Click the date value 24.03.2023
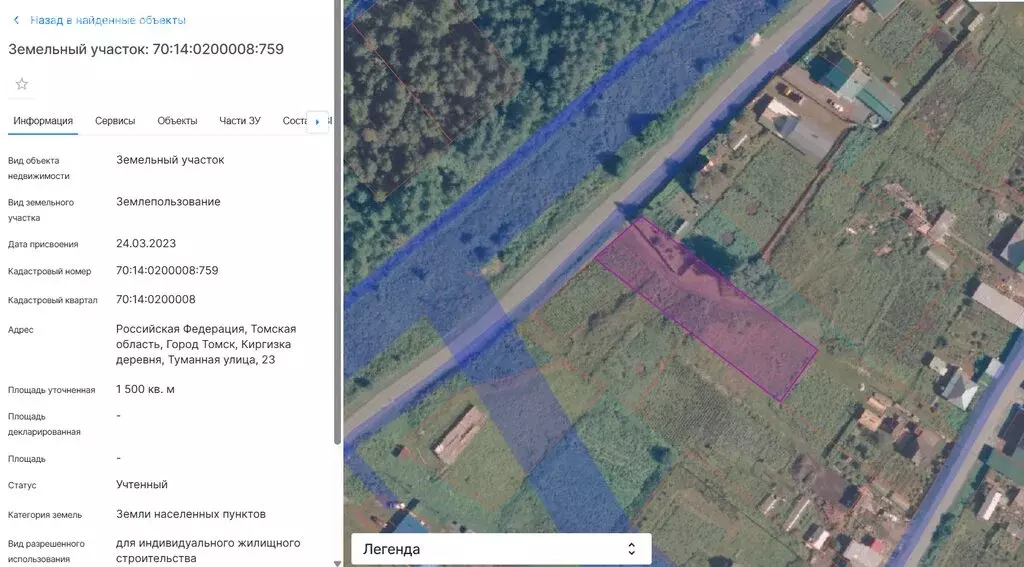 click(146, 243)
